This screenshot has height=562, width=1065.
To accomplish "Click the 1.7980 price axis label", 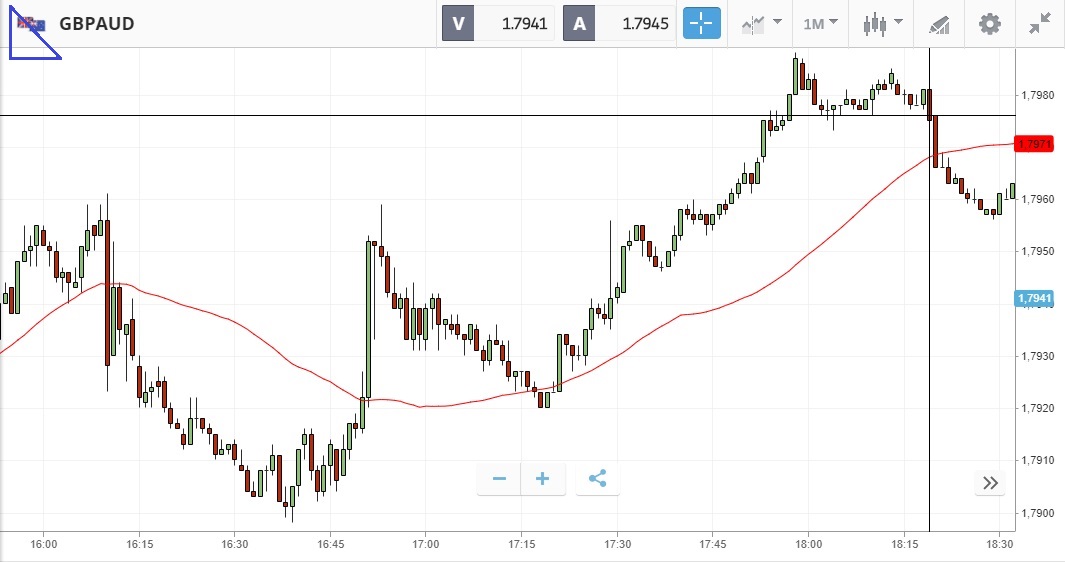I will coord(1036,96).
